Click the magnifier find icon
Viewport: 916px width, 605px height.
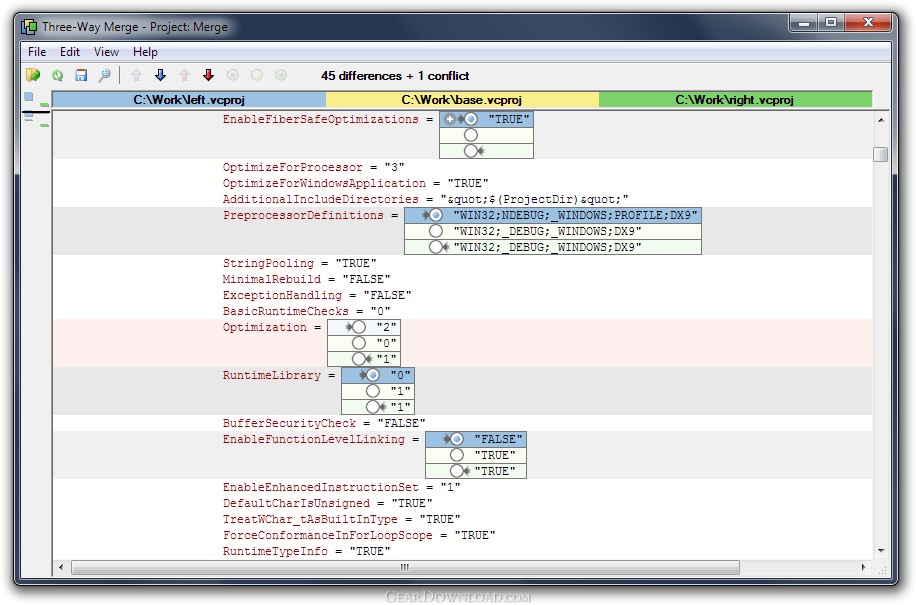[105, 75]
